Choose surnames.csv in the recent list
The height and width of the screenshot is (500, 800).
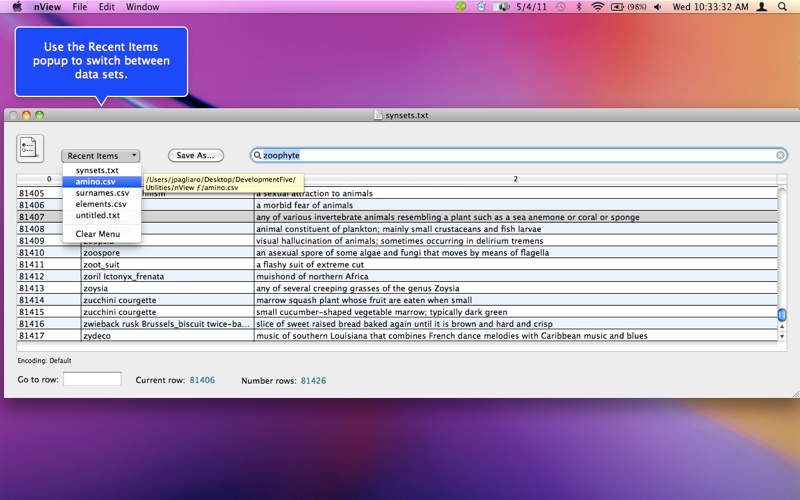(102, 193)
